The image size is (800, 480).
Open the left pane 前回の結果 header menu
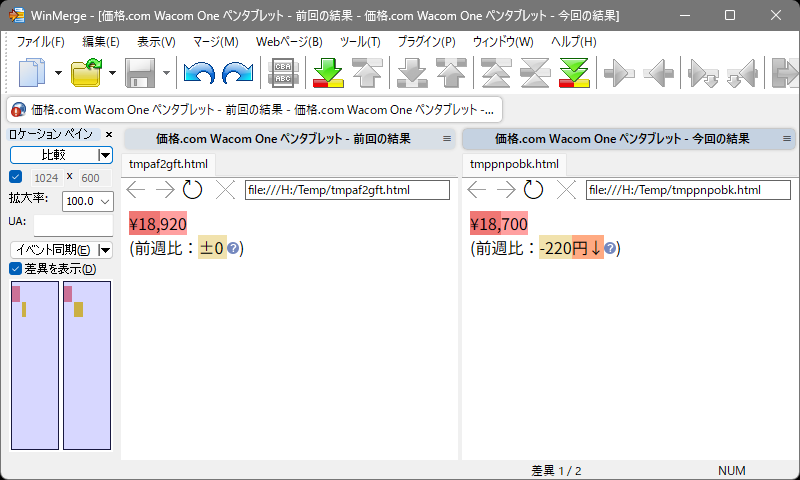point(447,139)
